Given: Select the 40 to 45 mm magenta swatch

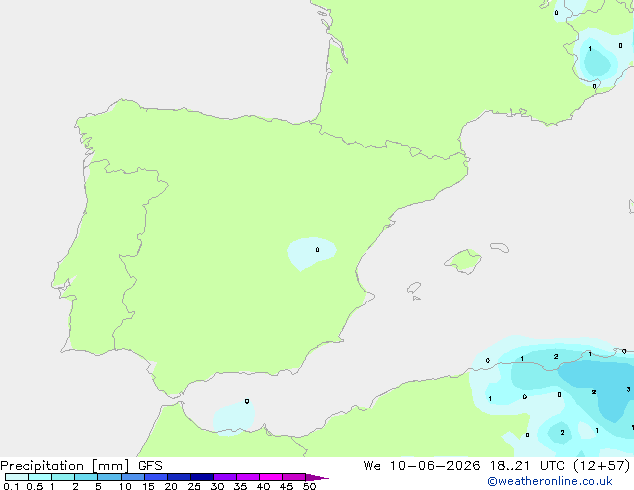Looking at the screenshot, I should pyautogui.click(x=271, y=477).
